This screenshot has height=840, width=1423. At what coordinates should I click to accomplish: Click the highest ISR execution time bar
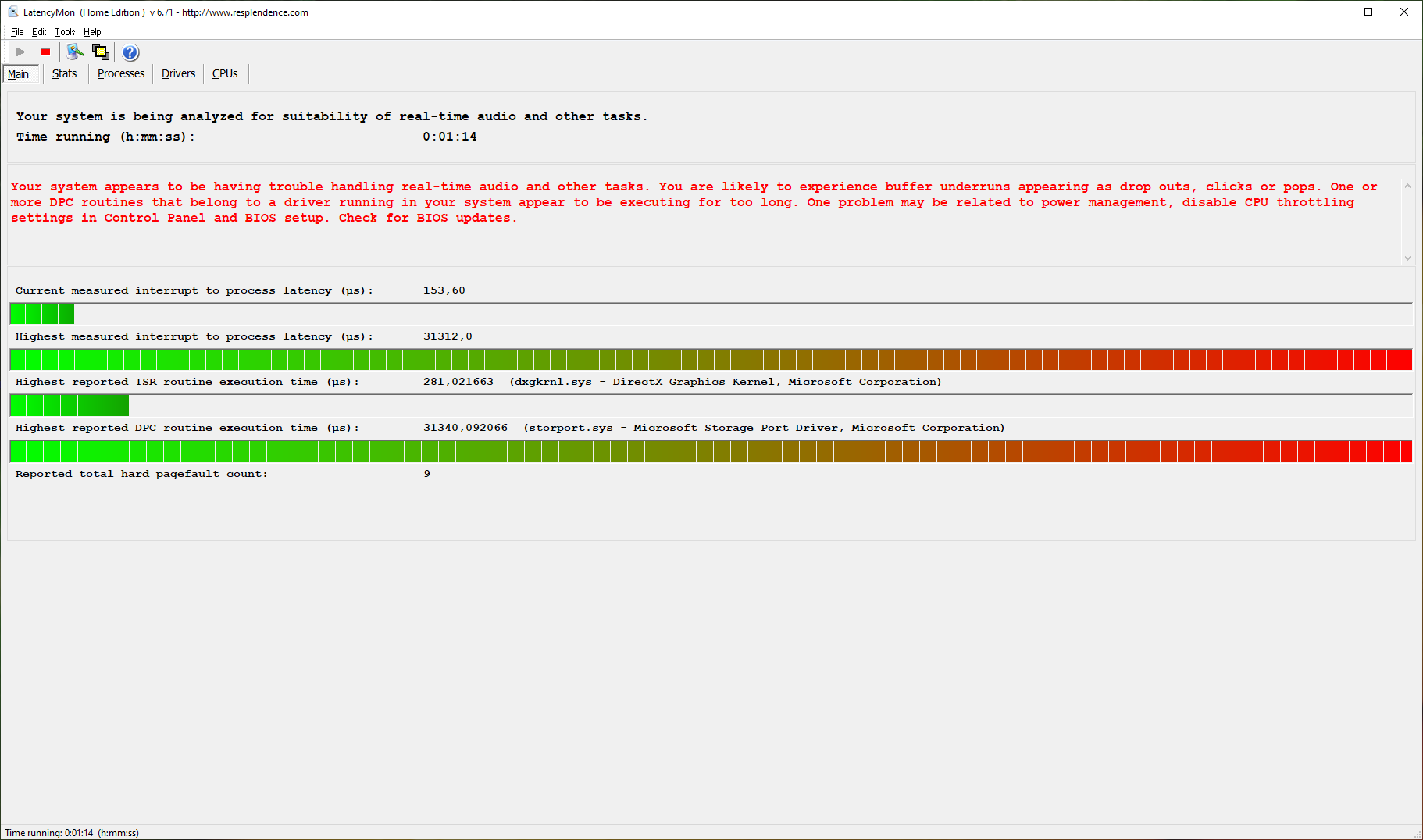(711, 405)
